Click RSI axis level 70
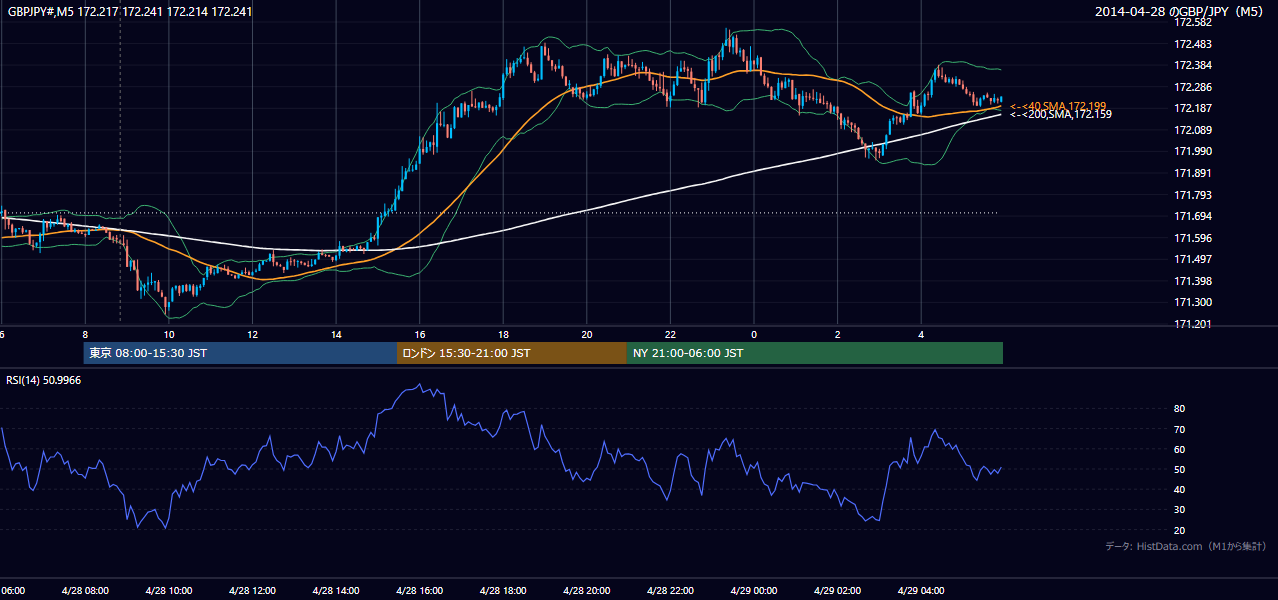 (x=1180, y=429)
